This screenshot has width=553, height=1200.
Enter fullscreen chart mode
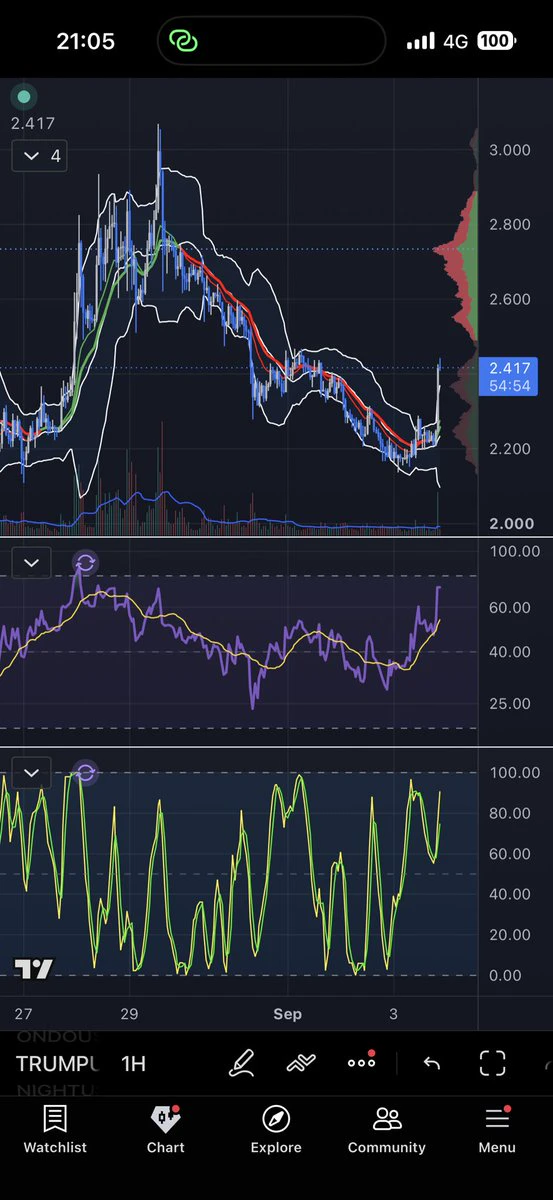[492, 1063]
